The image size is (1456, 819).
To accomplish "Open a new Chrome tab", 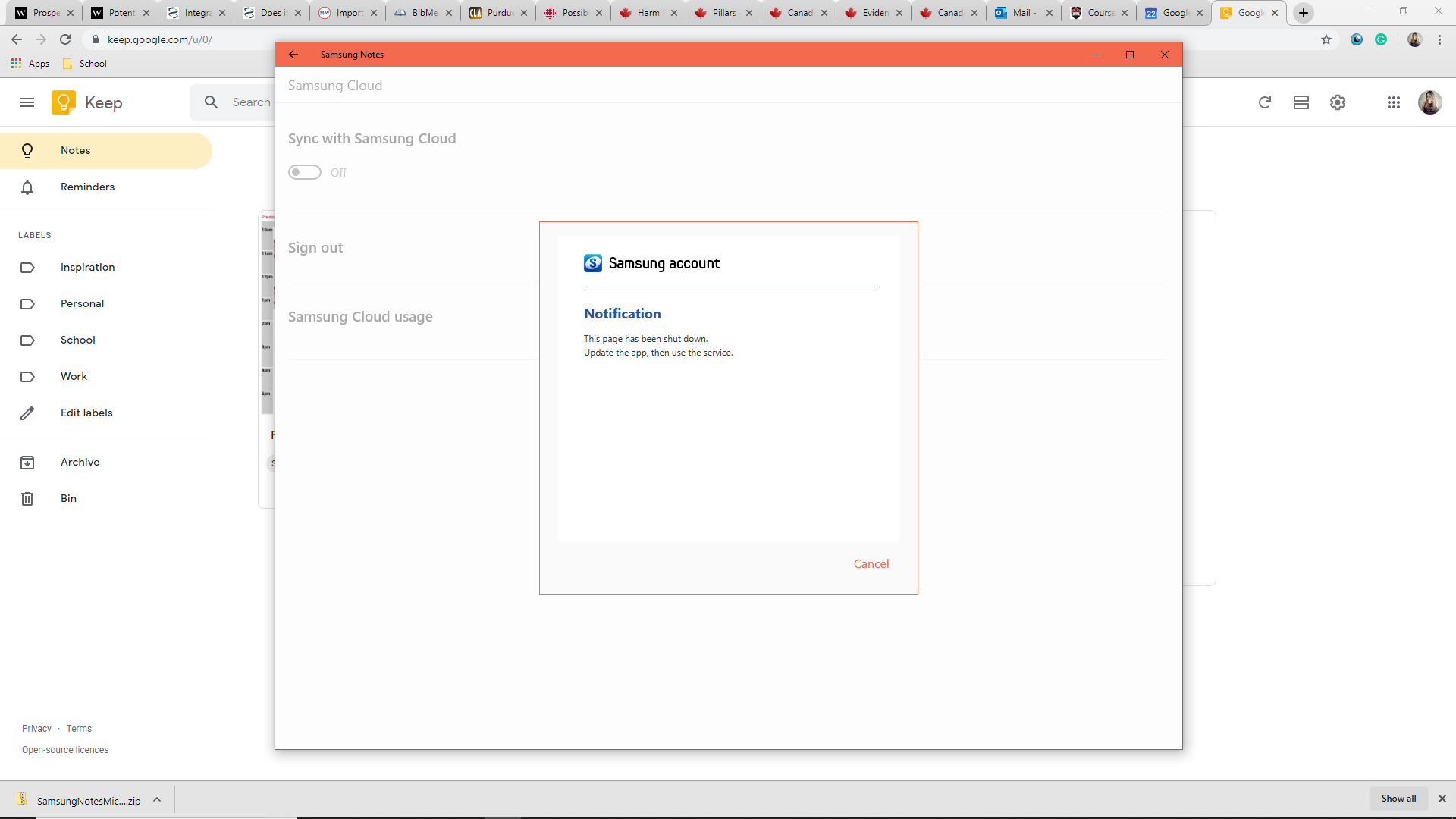I will click(x=1304, y=13).
